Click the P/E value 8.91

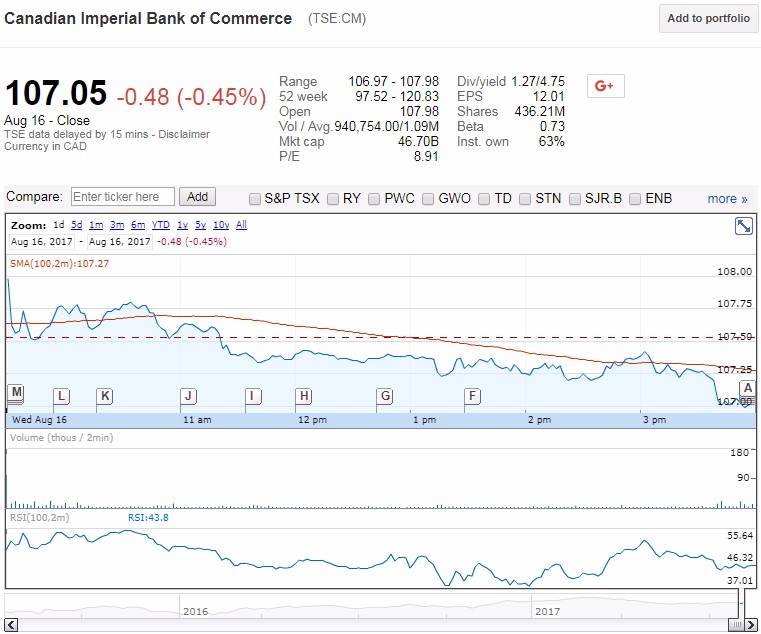click(426, 156)
